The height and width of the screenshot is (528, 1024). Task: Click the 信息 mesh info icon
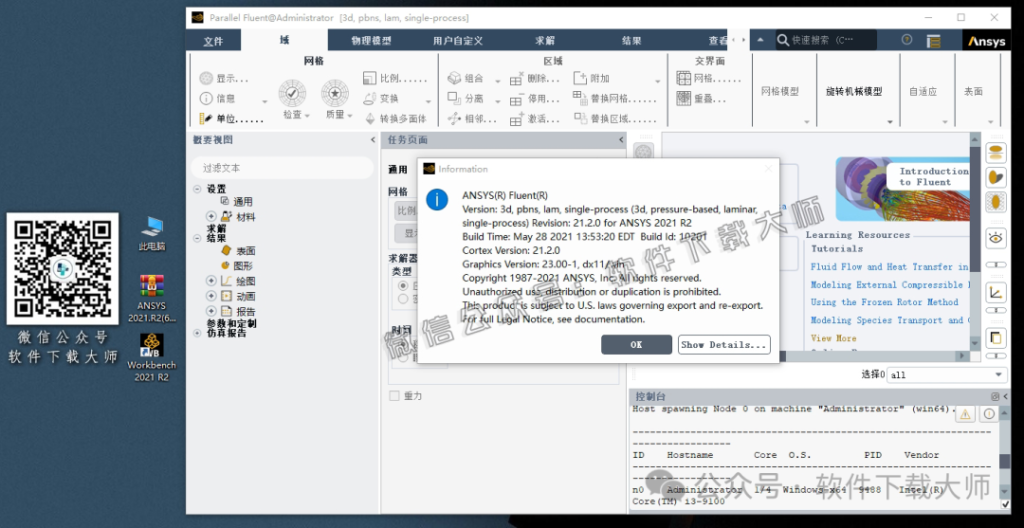(206, 99)
